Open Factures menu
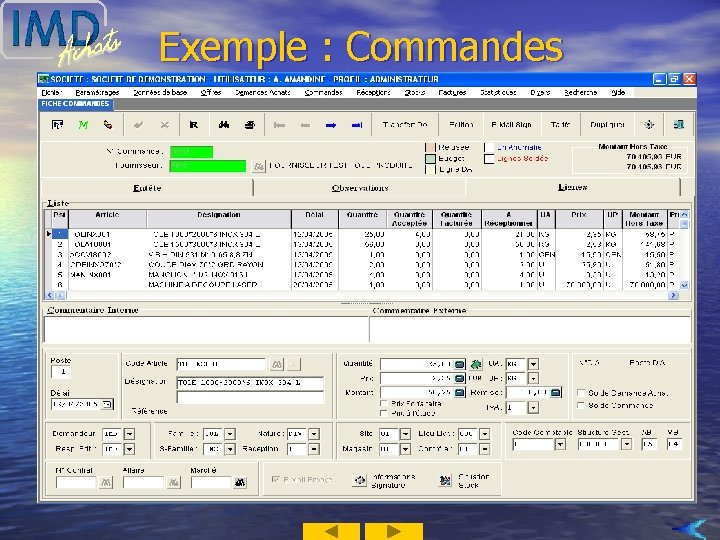The width and height of the screenshot is (720, 540). [452, 92]
